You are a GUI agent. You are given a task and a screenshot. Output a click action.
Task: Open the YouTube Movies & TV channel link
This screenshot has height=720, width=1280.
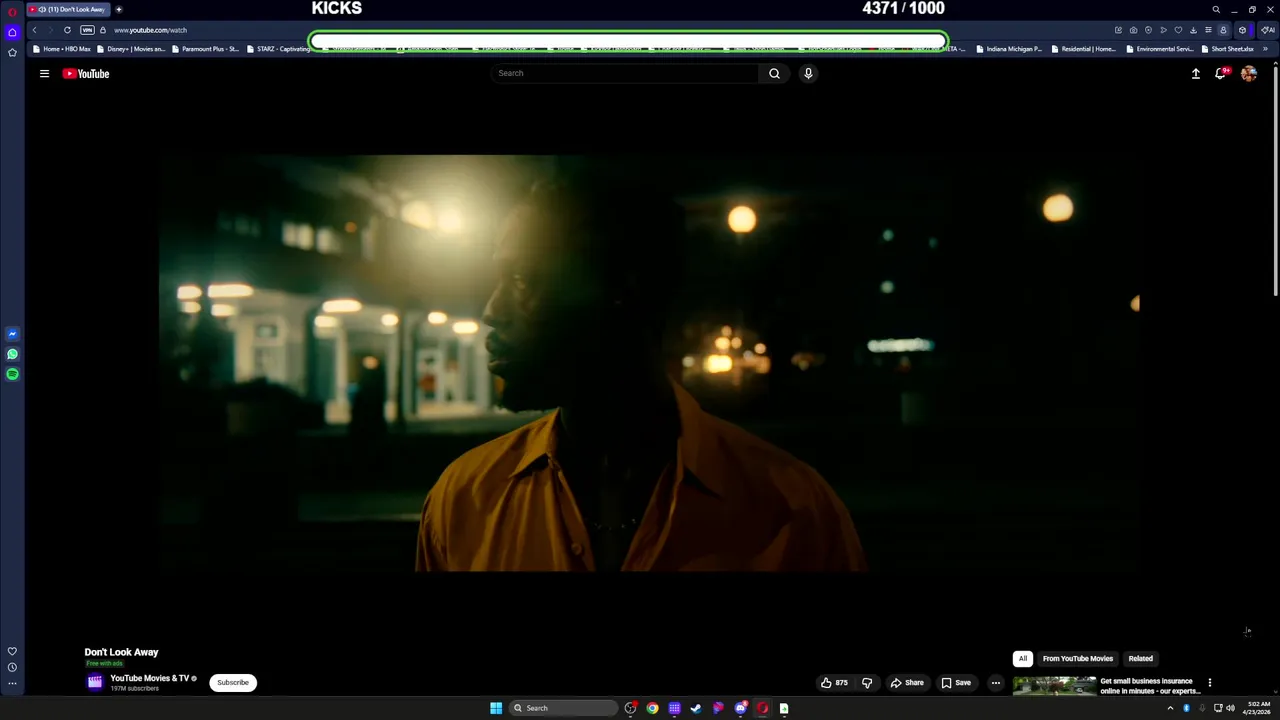(x=150, y=678)
